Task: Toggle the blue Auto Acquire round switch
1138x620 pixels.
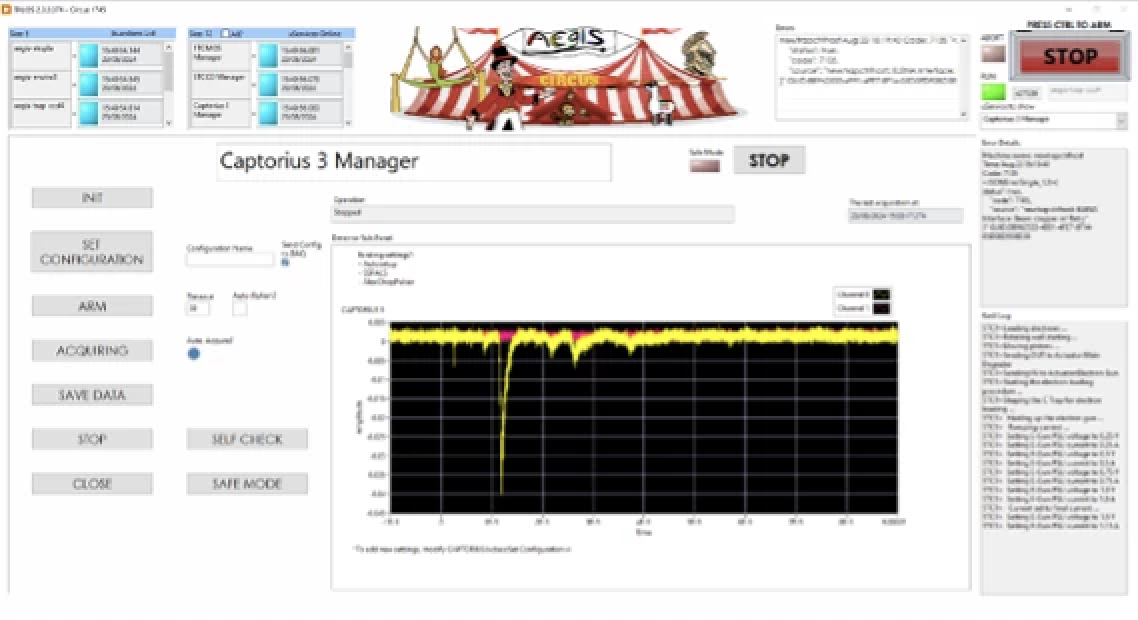Action: coord(194,354)
